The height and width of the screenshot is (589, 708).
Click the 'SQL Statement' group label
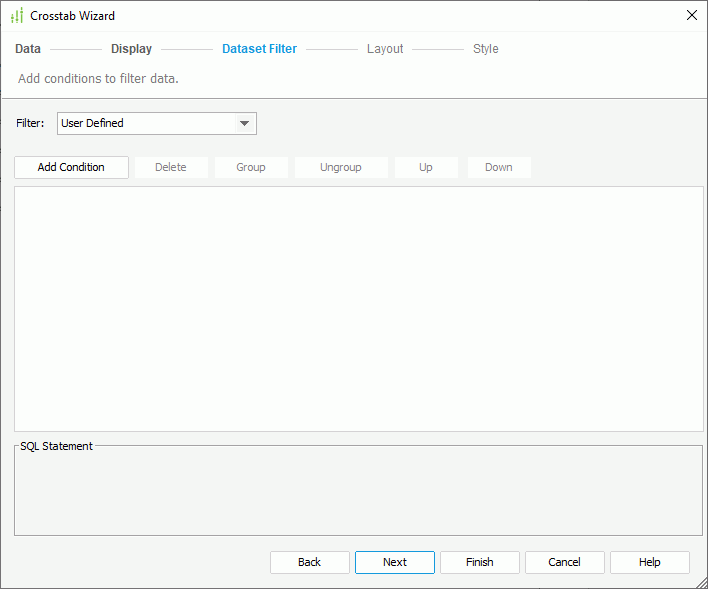click(x=56, y=446)
